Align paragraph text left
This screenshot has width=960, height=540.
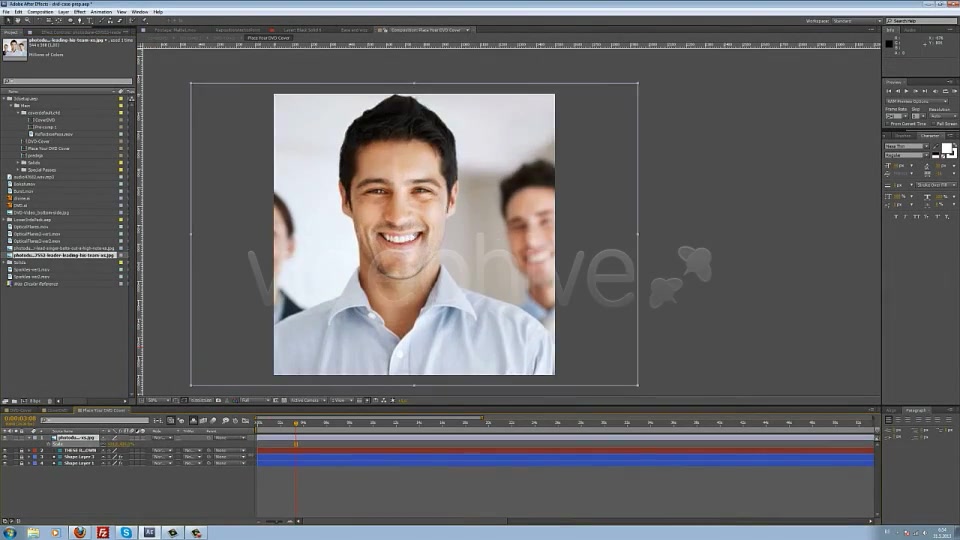[x=888, y=419]
